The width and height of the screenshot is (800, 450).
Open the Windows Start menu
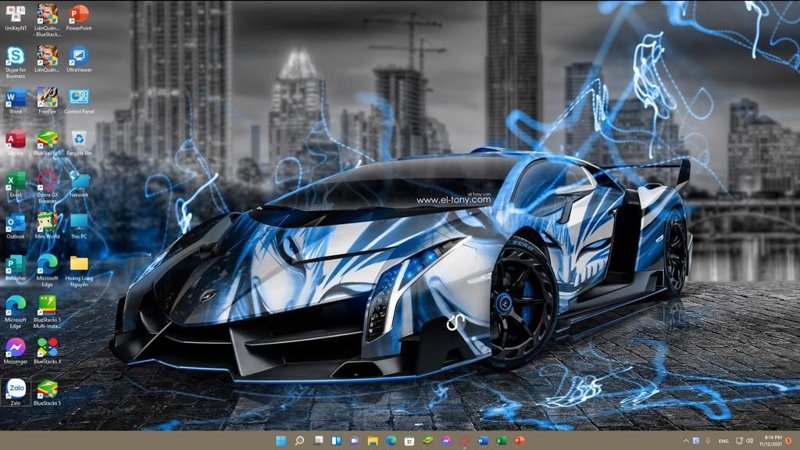point(281,441)
